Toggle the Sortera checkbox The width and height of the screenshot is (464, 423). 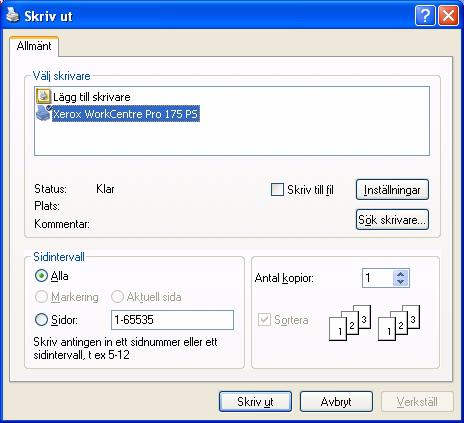(x=264, y=320)
